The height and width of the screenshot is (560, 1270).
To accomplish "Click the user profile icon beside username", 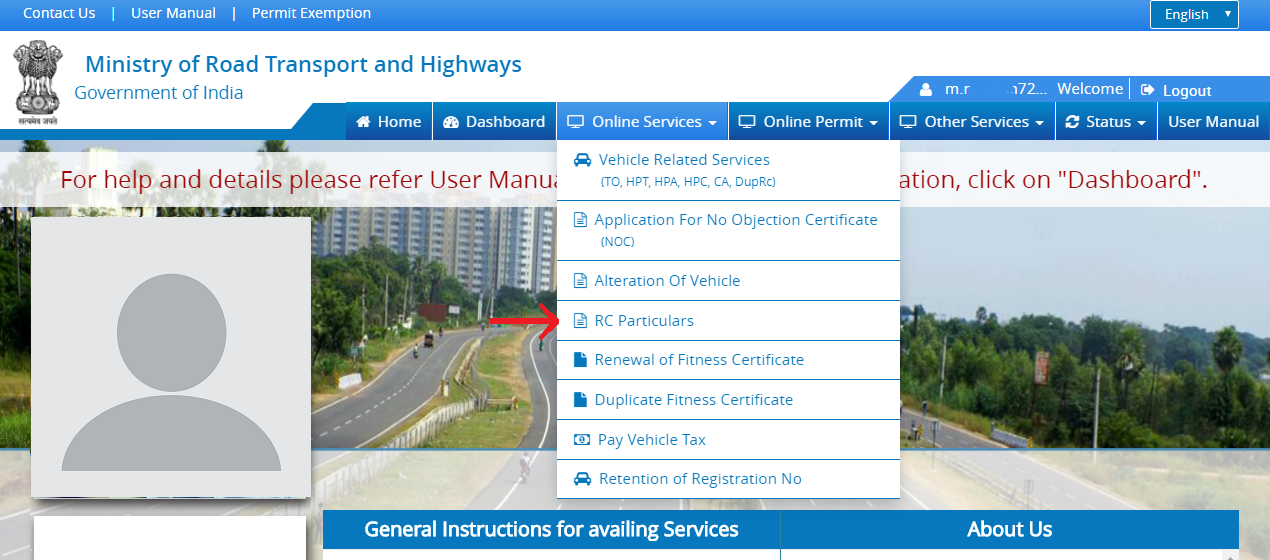I will pos(926,89).
